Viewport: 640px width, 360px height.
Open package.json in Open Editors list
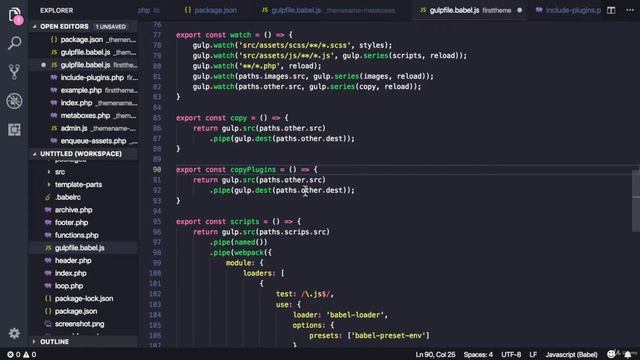pos(84,40)
